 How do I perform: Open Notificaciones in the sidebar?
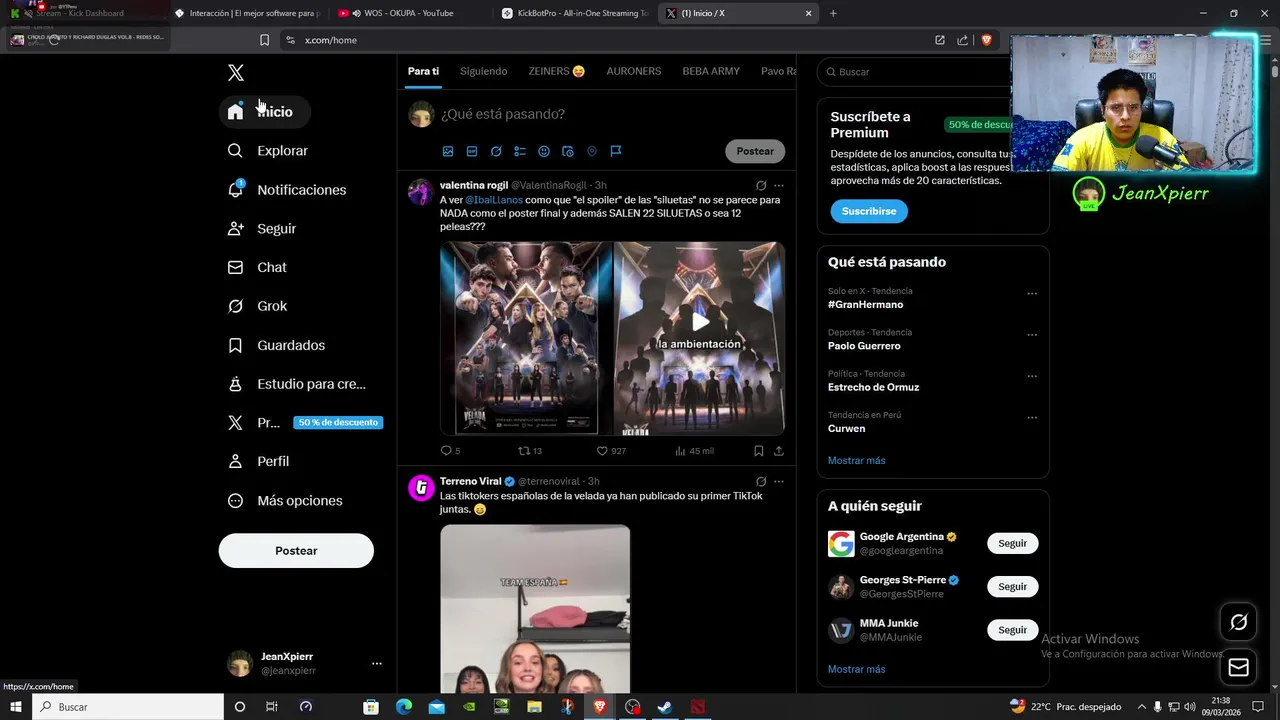click(x=287, y=190)
